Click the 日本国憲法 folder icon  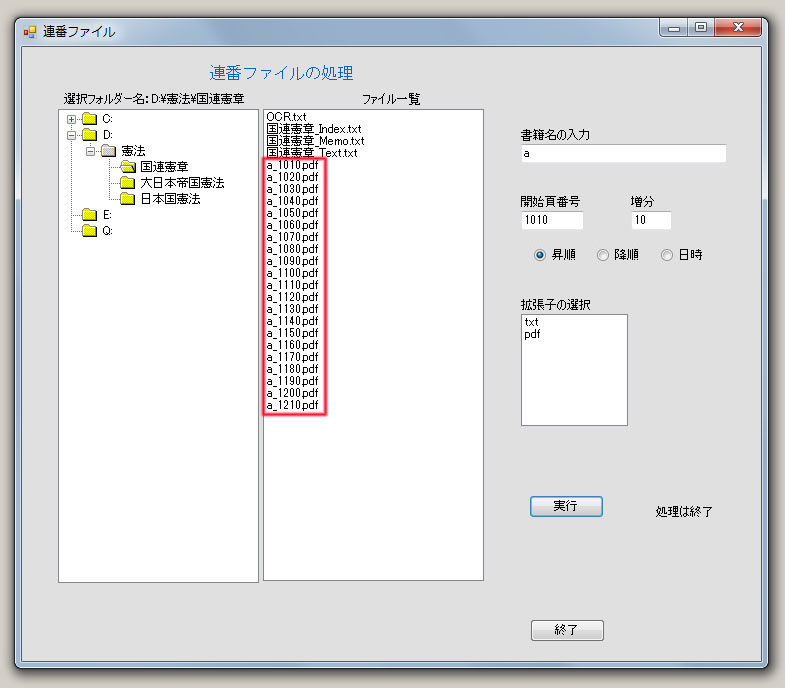[x=128, y=199]
